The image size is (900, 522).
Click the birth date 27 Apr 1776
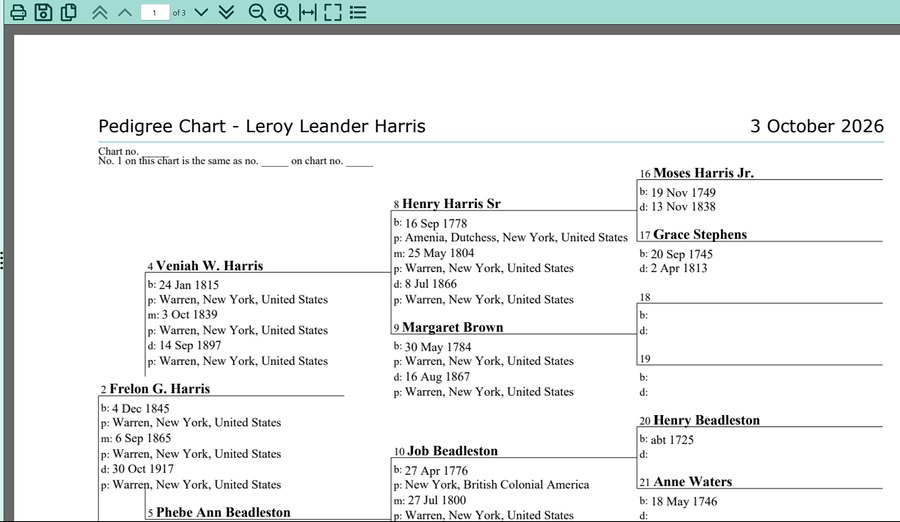click(436, 471)
